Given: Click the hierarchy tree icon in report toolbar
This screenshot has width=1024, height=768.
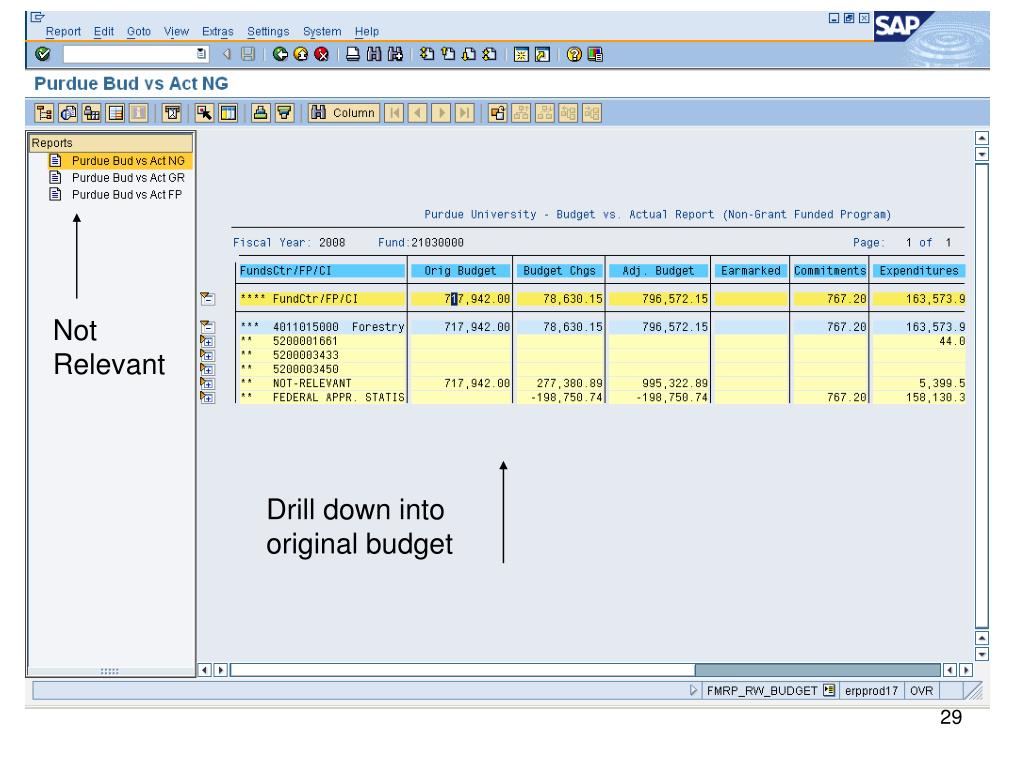Looking at the screenshot, I should tap(44, 113).
